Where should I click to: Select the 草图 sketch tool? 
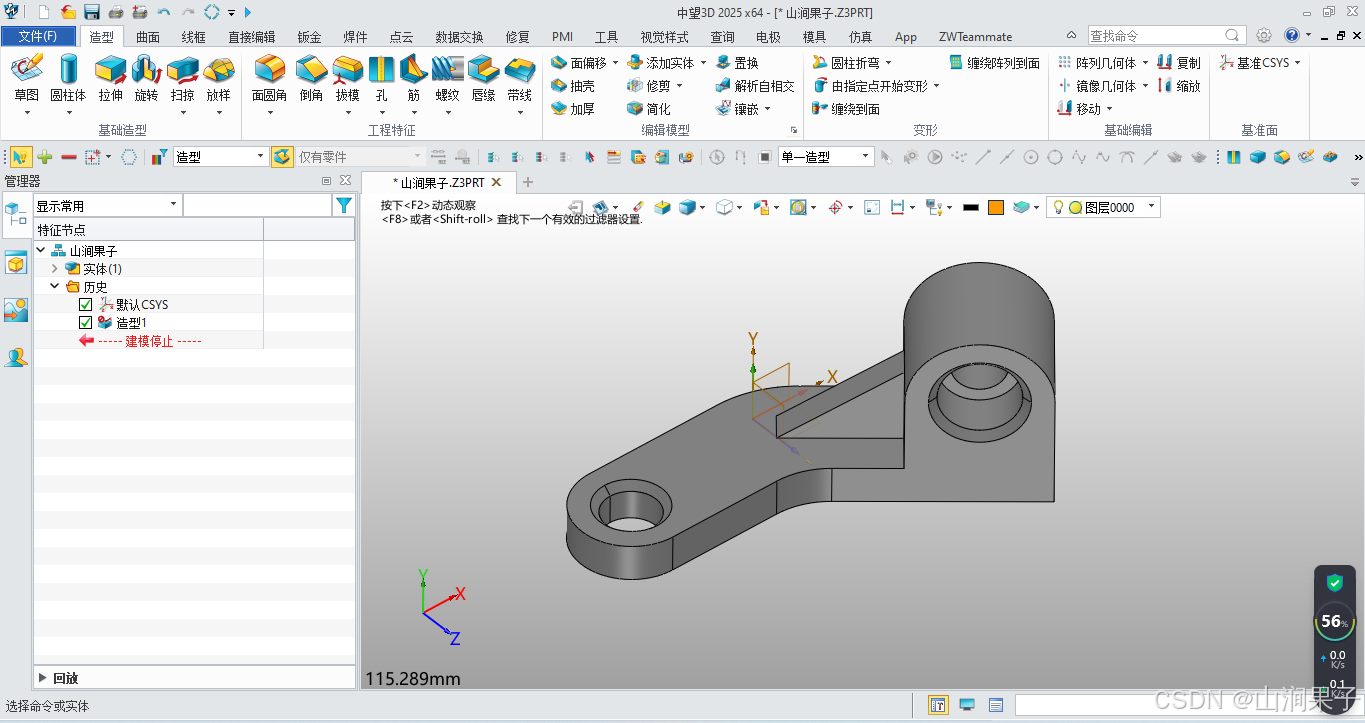pyautogui.click(x=27, y=78)
